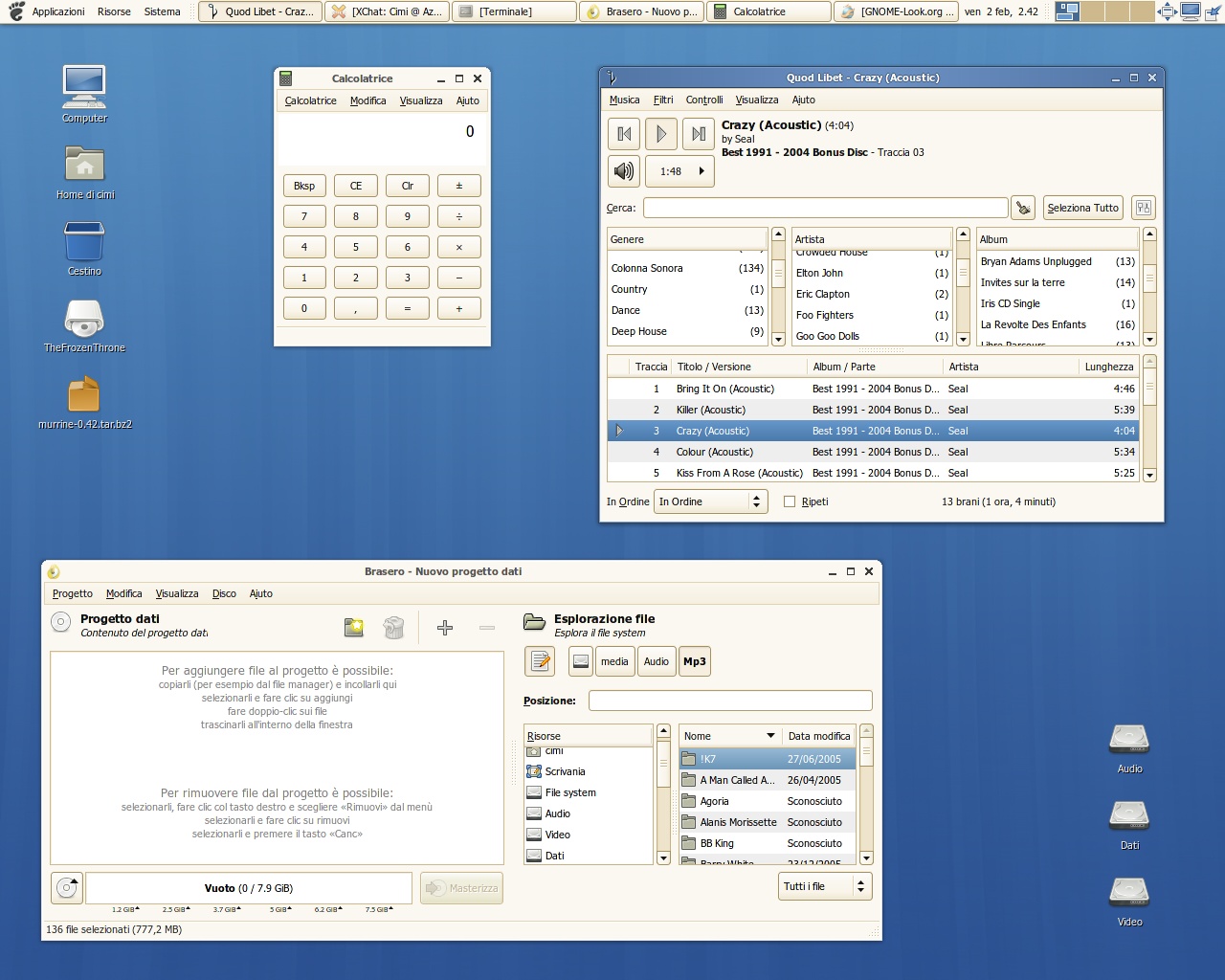Click the Esplorazione file folder icon
Viewport: 1225px width, 980px height.
coord(534,623)
